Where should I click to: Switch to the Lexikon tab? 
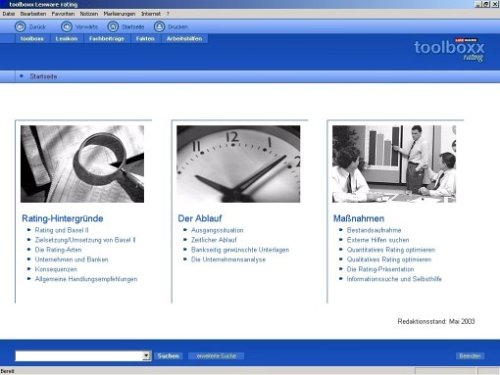click(67, 39)
